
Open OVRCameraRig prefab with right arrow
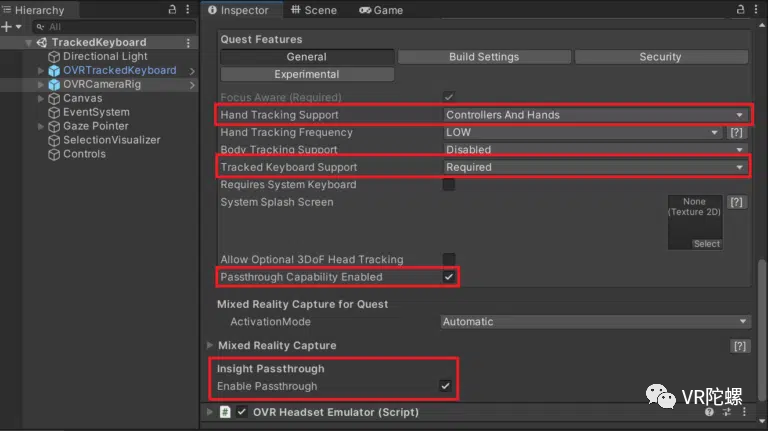[x=192, y=85]
